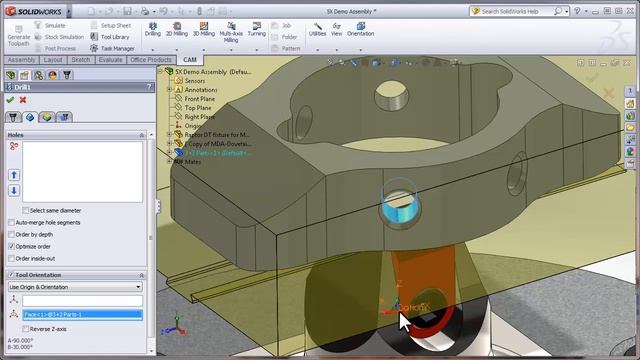Select Top Plane in the tree
This screenshot has height=360, width=640.
pos(193,108)
